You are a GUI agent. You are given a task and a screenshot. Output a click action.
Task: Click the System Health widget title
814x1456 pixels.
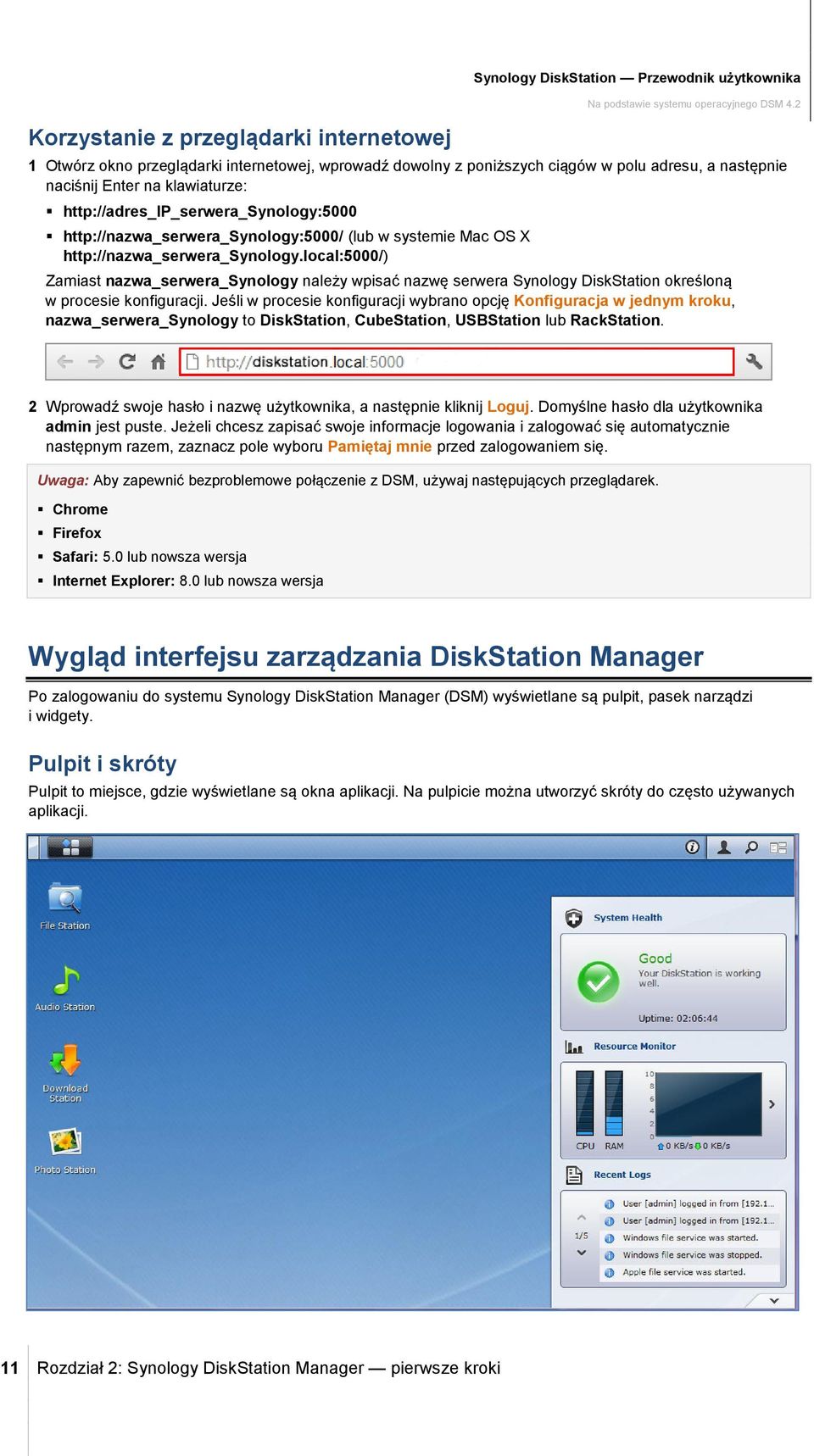pyautogui.click(x=627, y=918)
